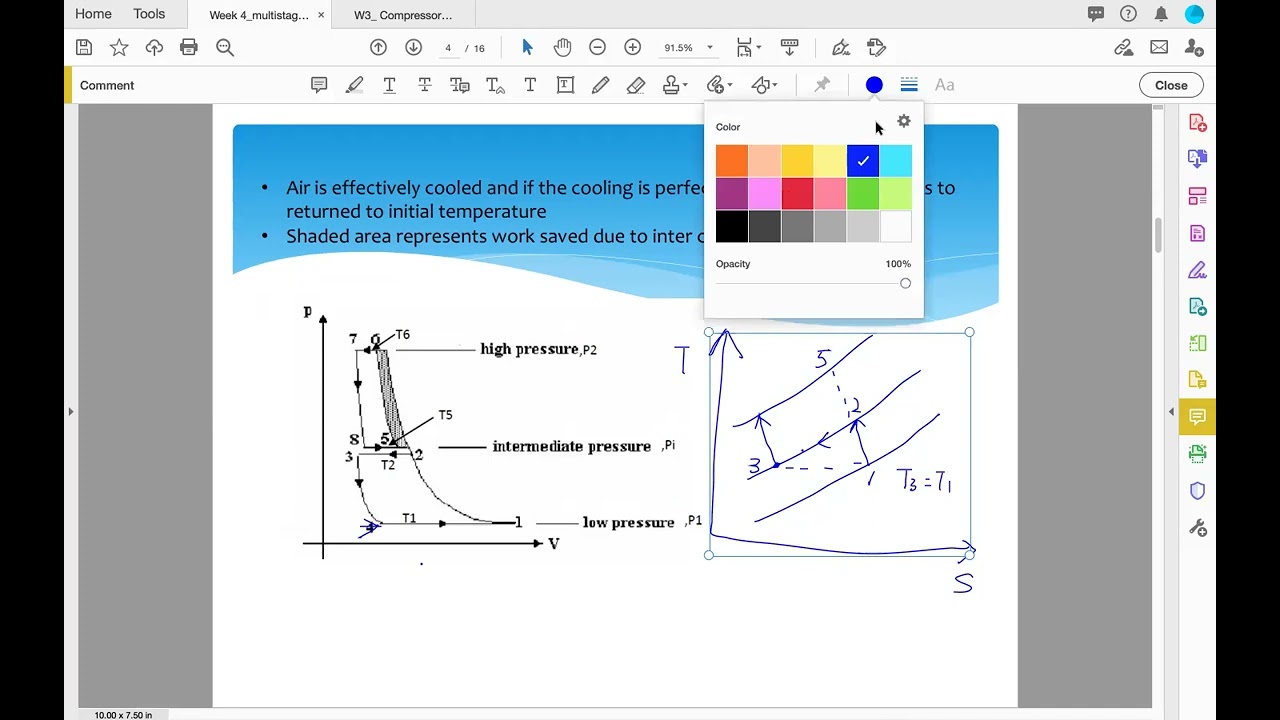Open the drawing shapes dropdown
This screenshot has width=1280, height=720.
(764, 85)
